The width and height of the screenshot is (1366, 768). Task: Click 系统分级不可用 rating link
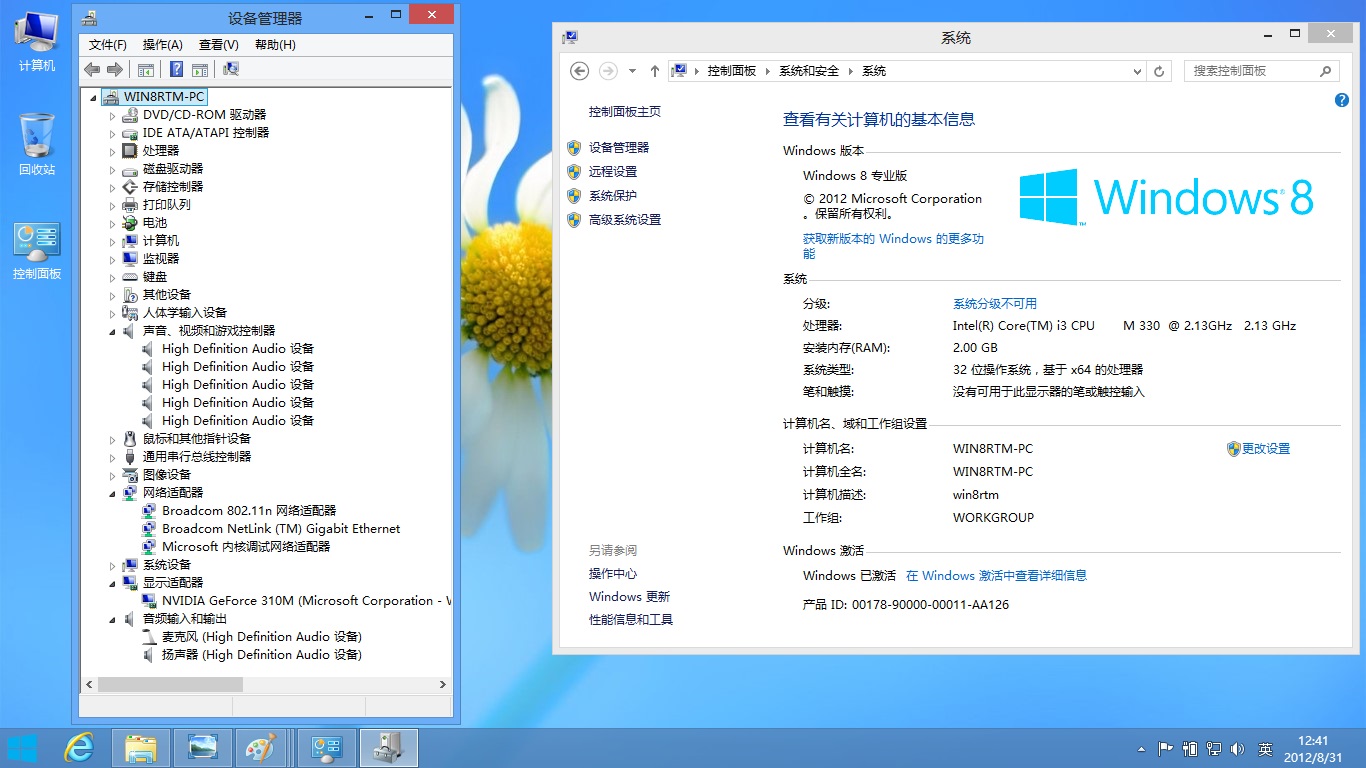(x=995, y=304)
